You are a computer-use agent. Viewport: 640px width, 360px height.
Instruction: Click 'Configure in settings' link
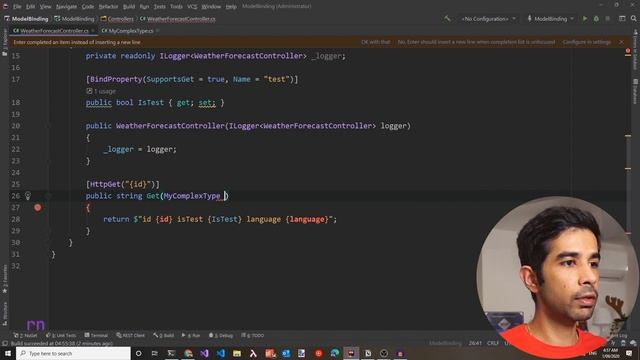[x=587, y=42]
